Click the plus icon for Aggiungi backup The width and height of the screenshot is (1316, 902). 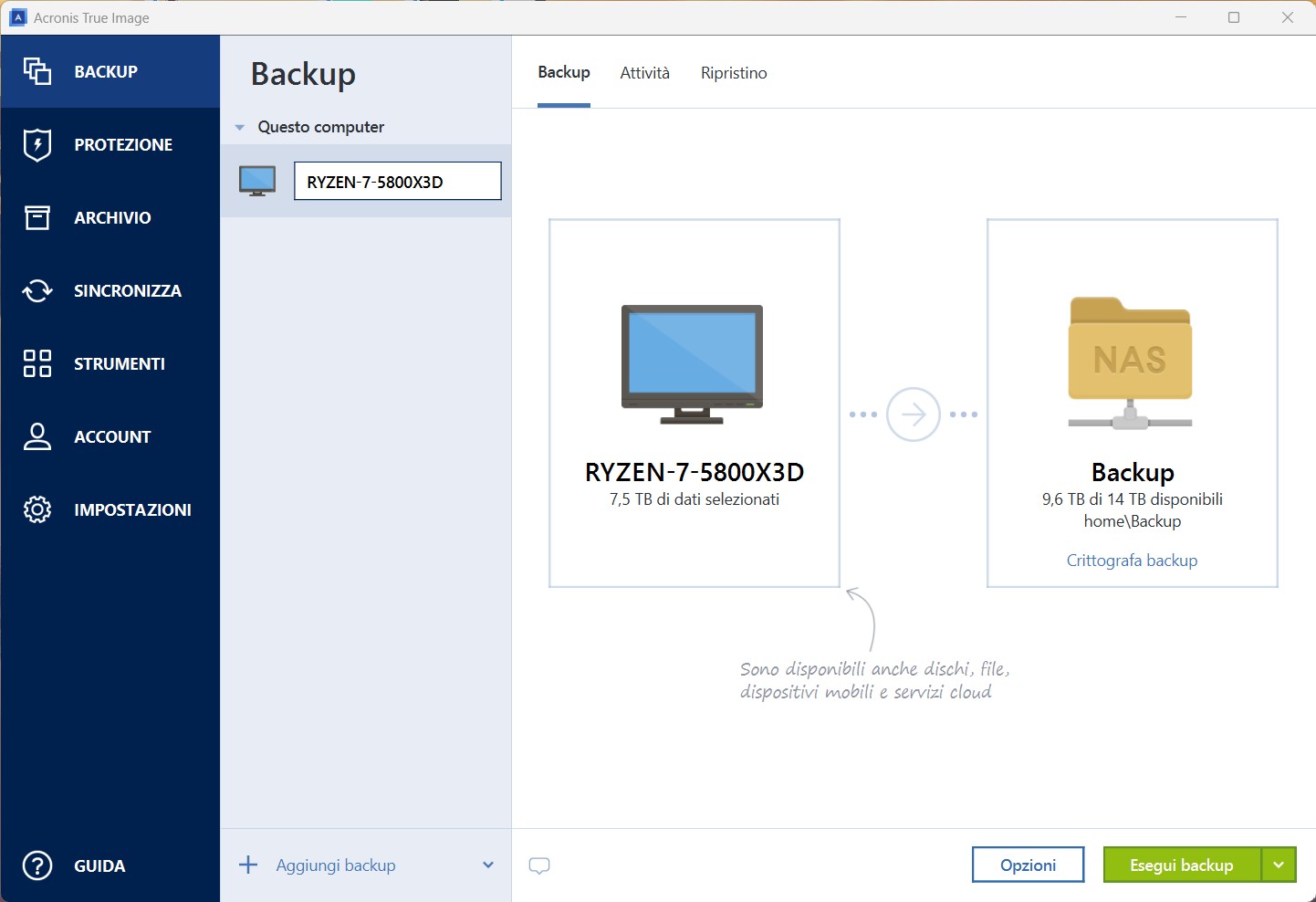(248, 865)
